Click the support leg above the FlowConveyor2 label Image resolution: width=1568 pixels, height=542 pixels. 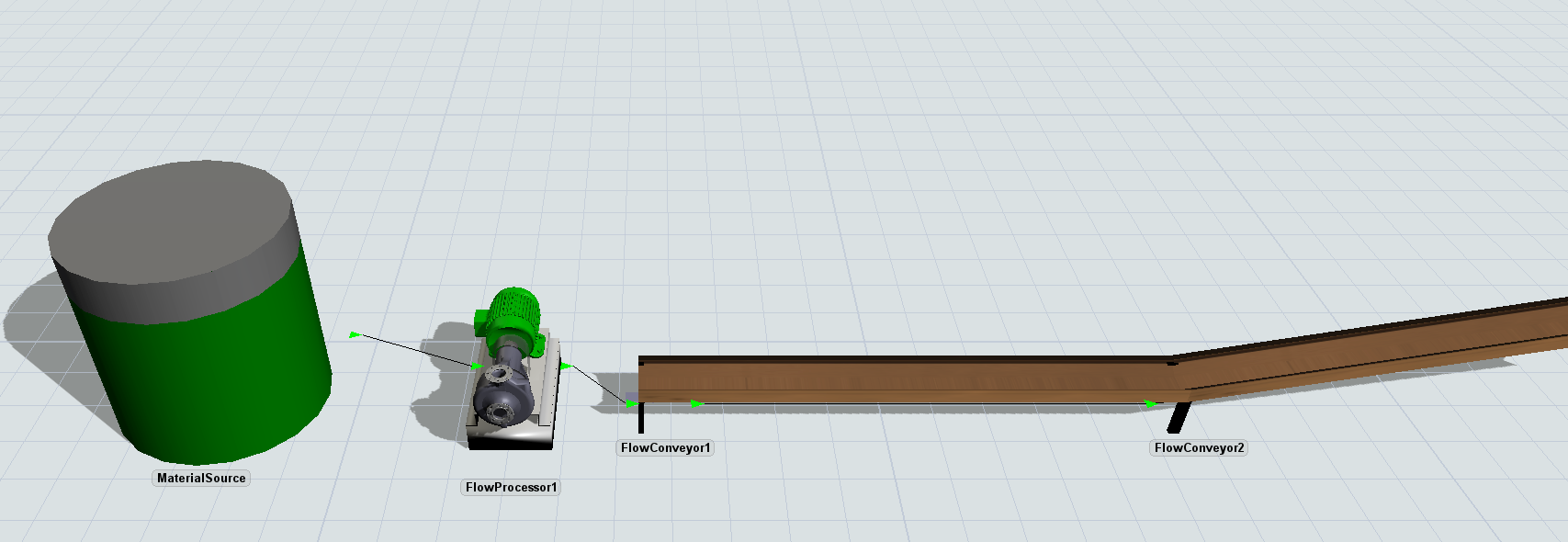(1178, 417)
